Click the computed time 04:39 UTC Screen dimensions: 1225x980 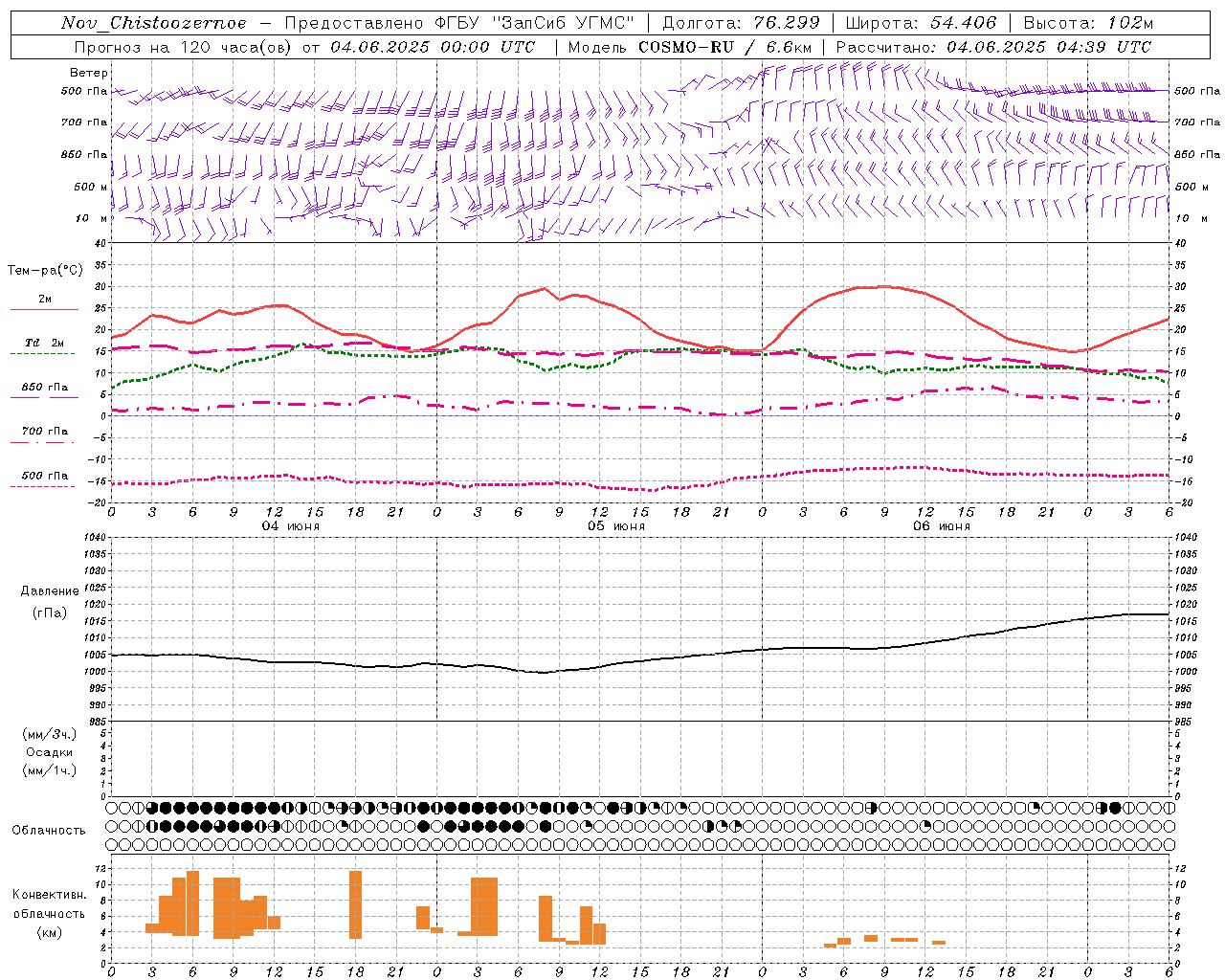(1103, 47)
